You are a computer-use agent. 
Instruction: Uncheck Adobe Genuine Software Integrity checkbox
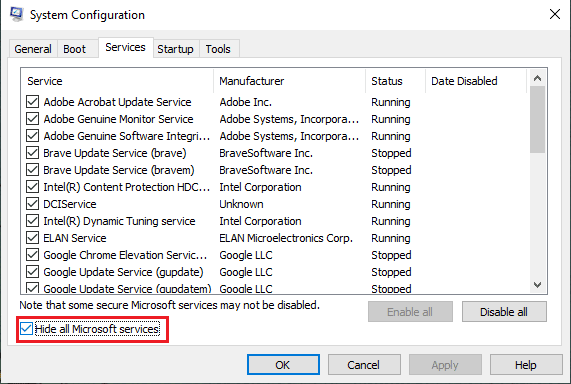point(32,136)
